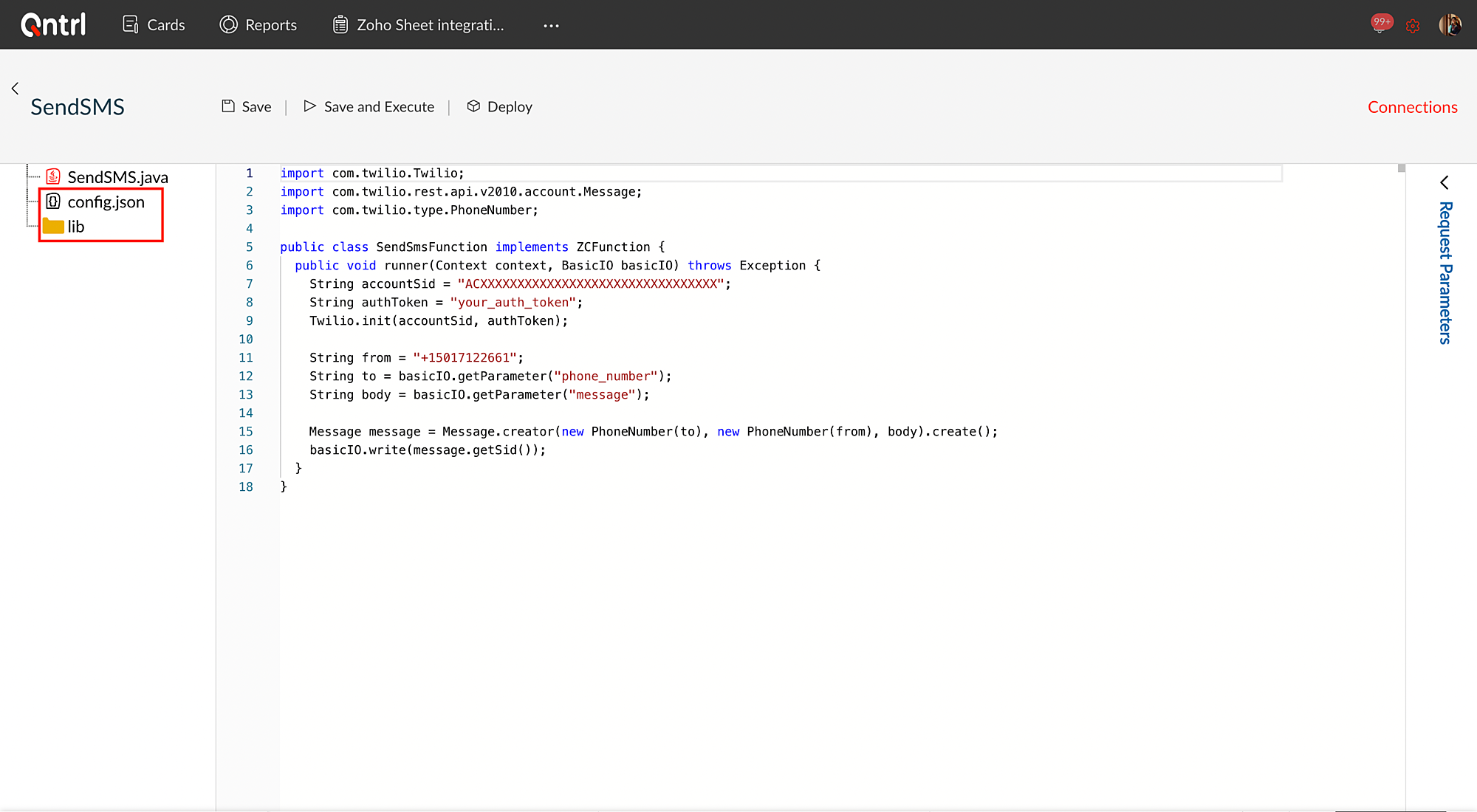1477x812 pixels.
Task: Click the Deploy cube icon
Action: tap(473, 106)
